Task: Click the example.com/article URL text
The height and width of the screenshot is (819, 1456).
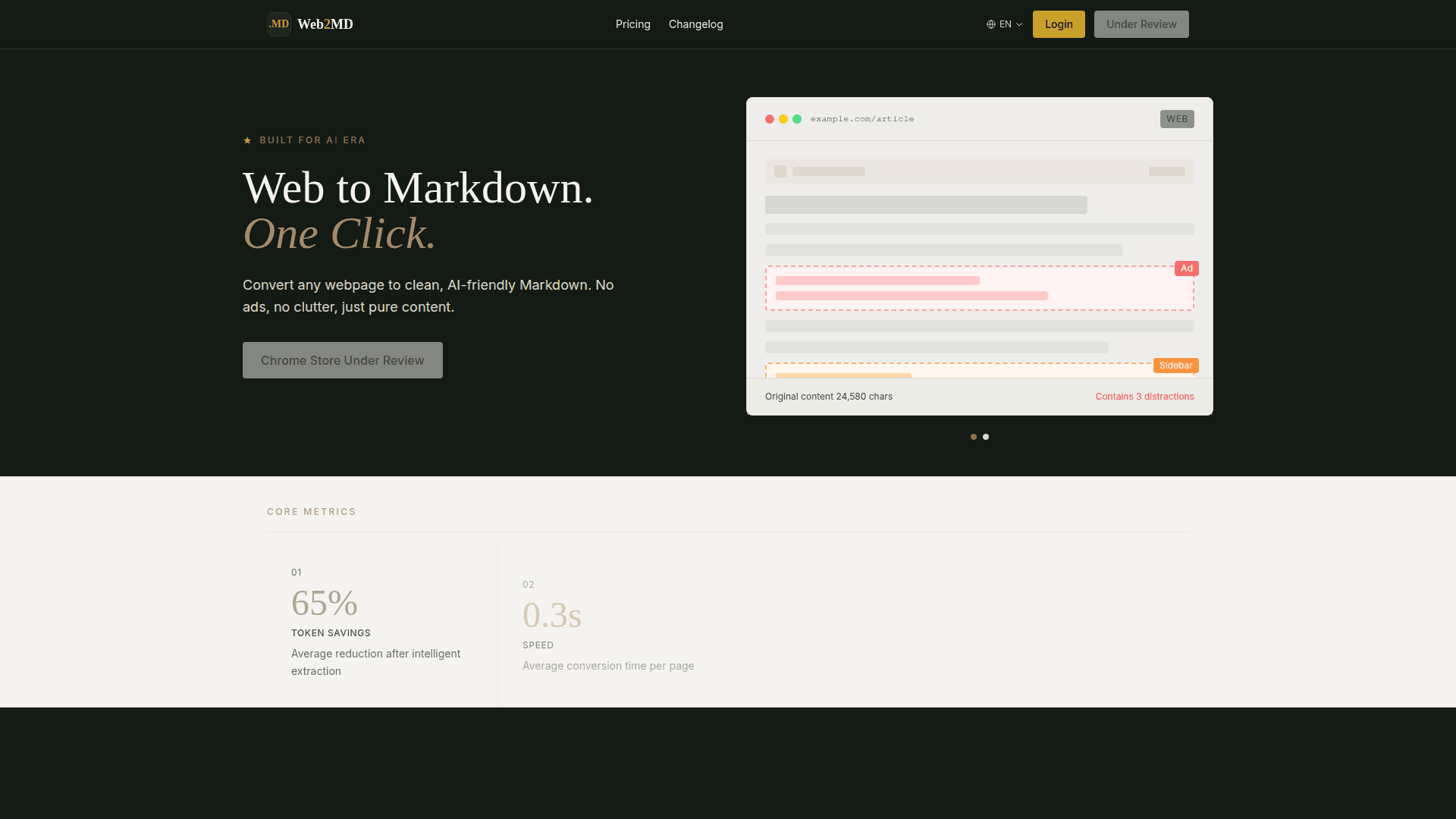Action: [862, 119]
